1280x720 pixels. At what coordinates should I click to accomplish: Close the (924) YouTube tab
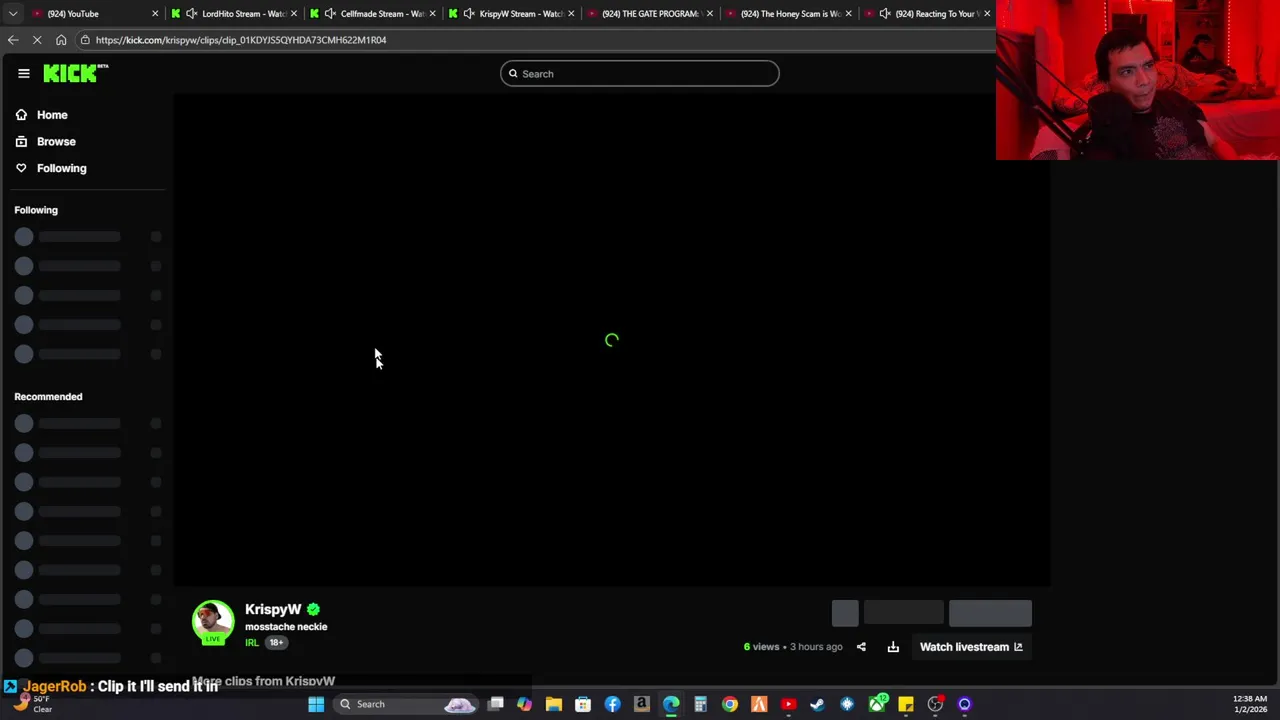pos(155,13)
